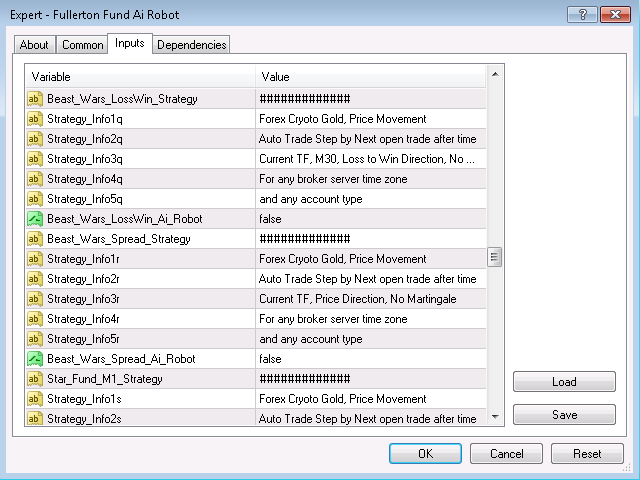Click the ab icon for Strategy_Info4r
This screenshot has height=480, width=640.
35,319
